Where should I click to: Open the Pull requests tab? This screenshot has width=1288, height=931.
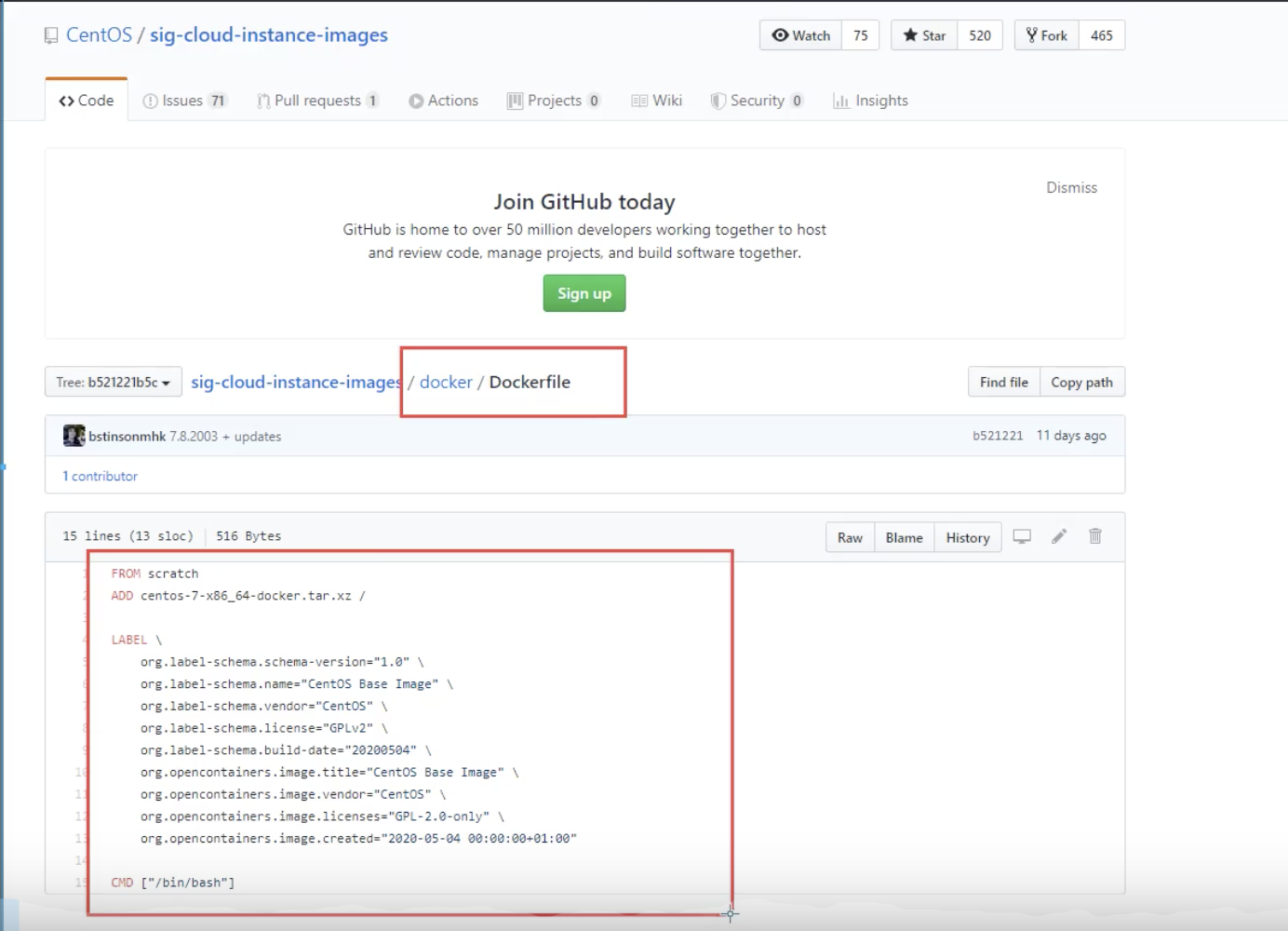click(x=318, y=101)
